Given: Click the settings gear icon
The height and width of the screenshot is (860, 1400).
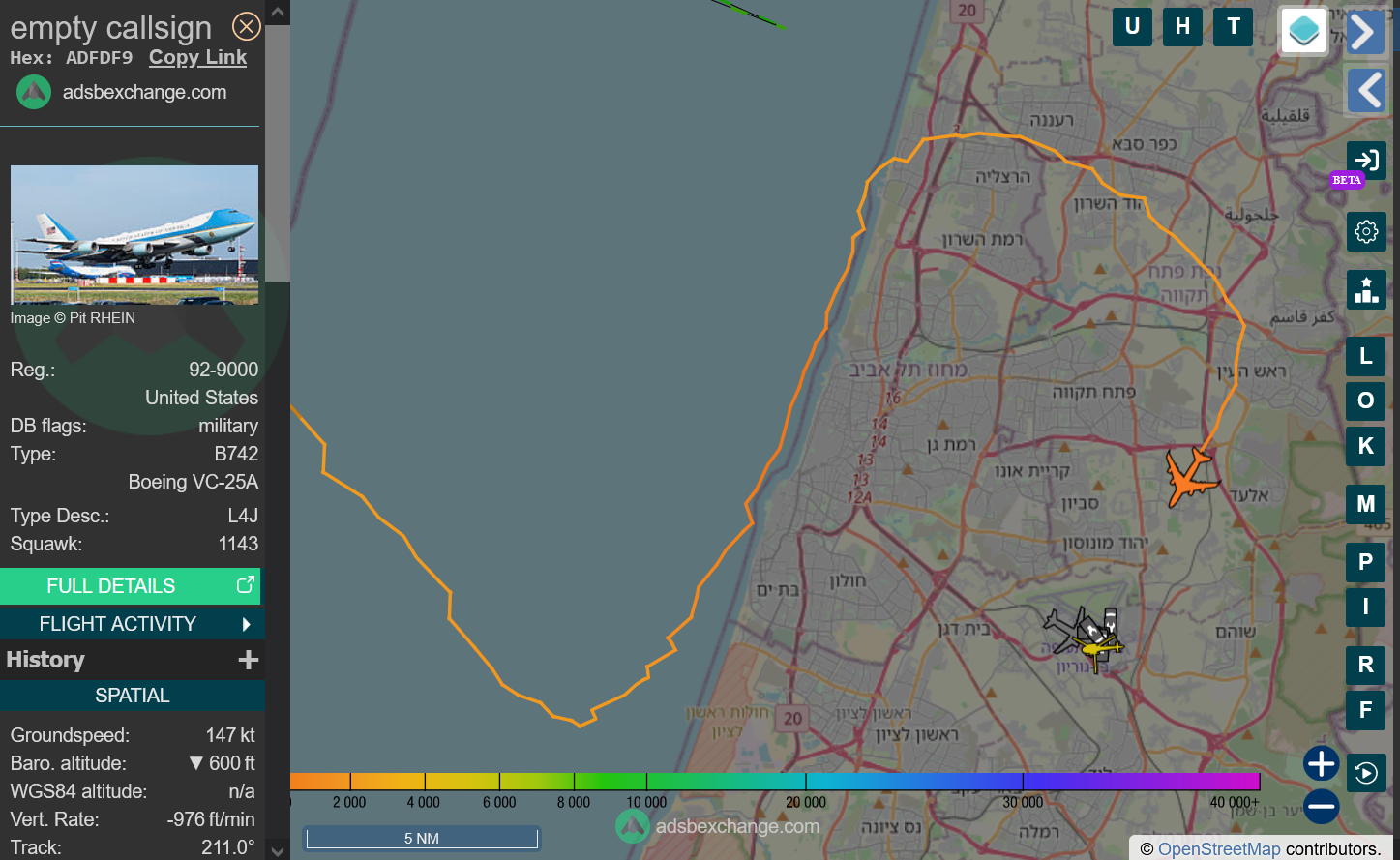Looking at the screenshot, I should click(x=1366, y=232).
